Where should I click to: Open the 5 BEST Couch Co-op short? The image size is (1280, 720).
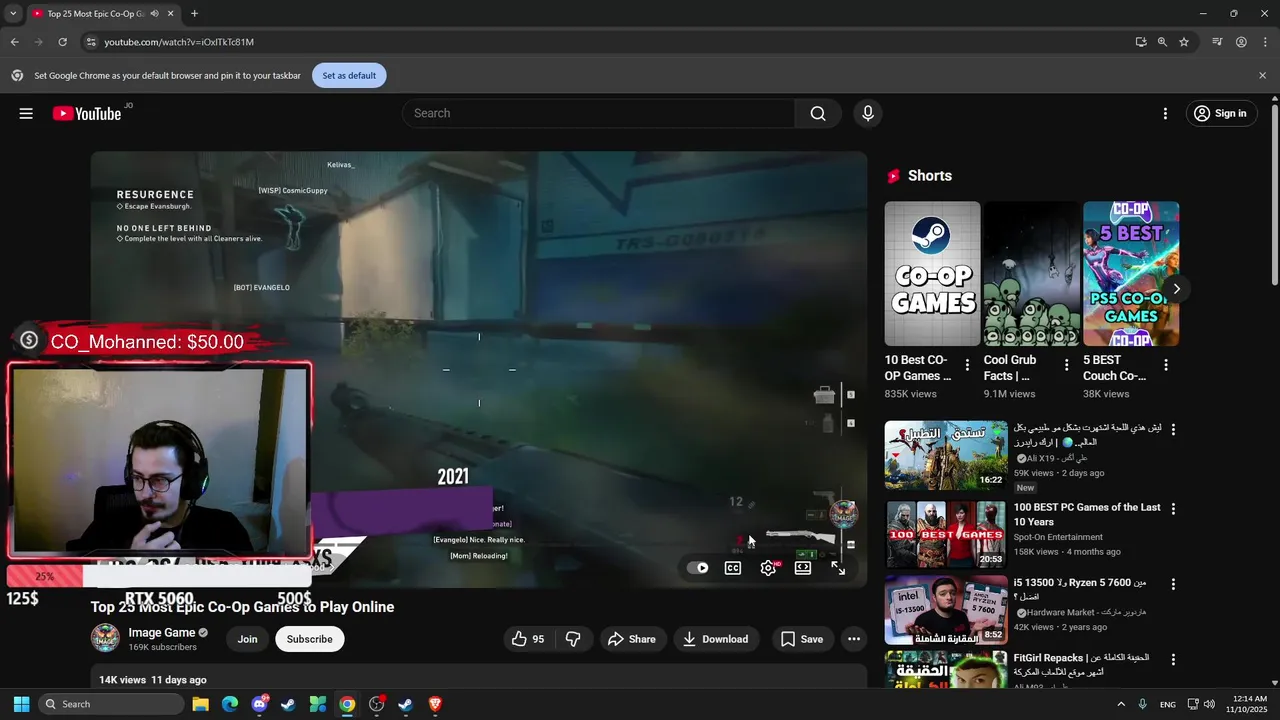click(1131, 274)
